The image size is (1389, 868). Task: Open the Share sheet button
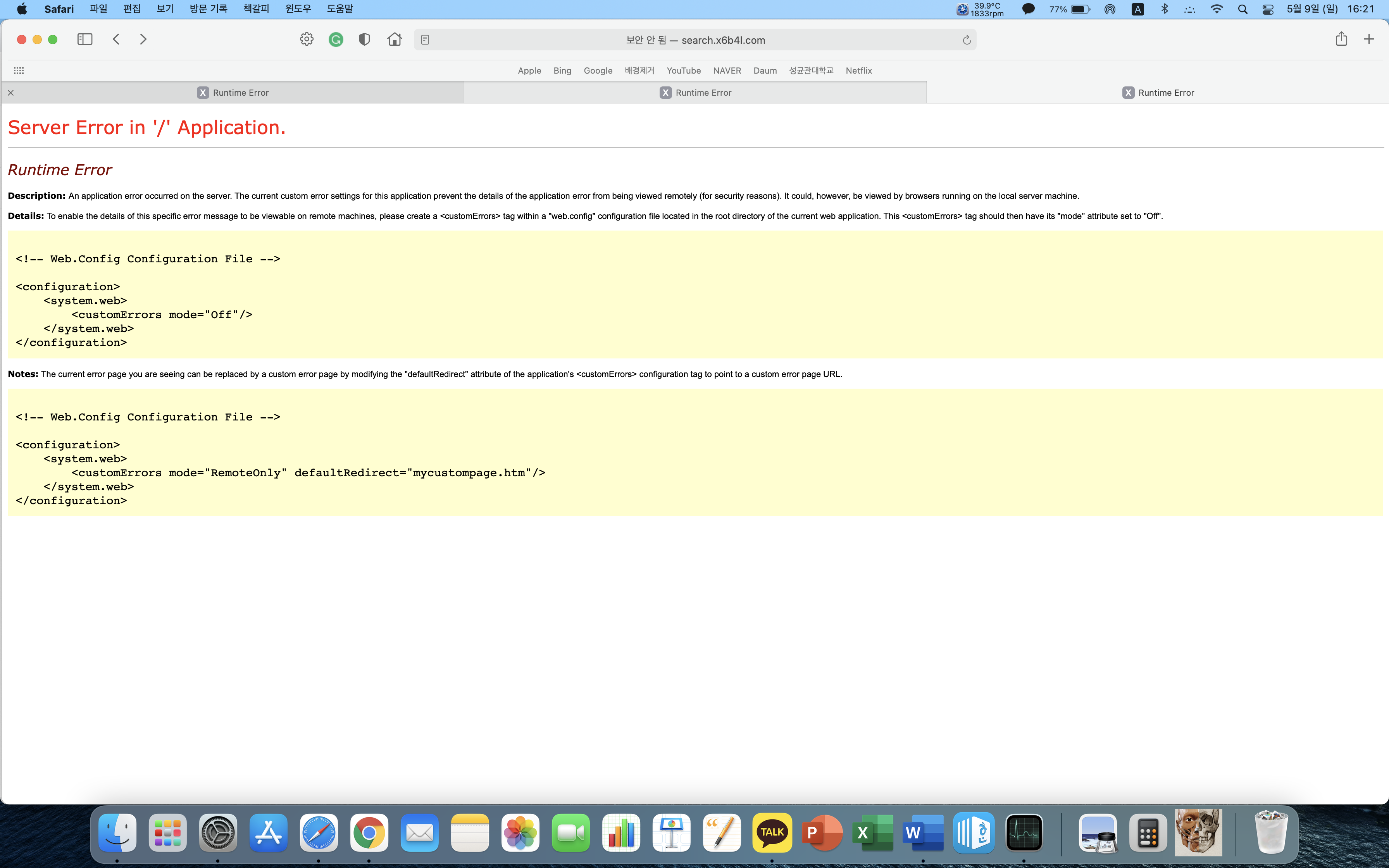point(1341,39)
